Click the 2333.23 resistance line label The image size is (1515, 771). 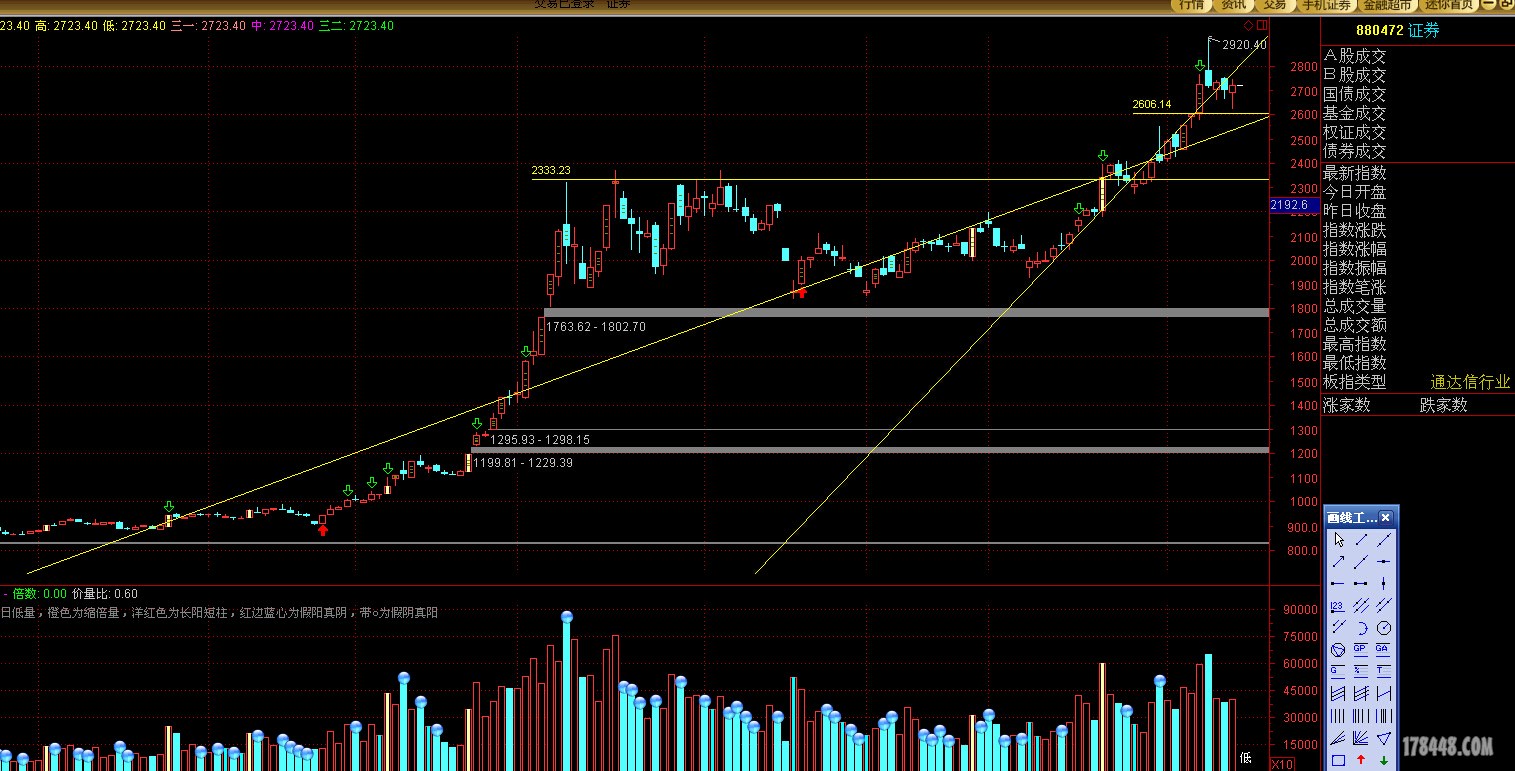pos(551,171)
